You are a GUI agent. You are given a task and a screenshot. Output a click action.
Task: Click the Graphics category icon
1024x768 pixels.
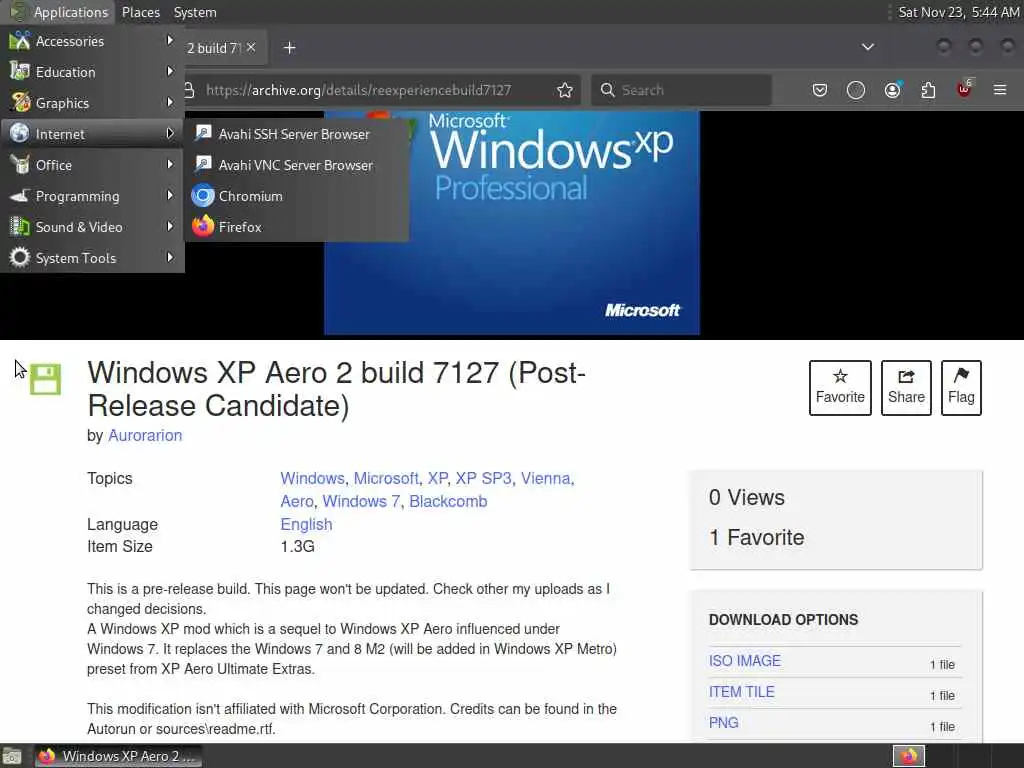pyautogui.click(x=20, y=103)
